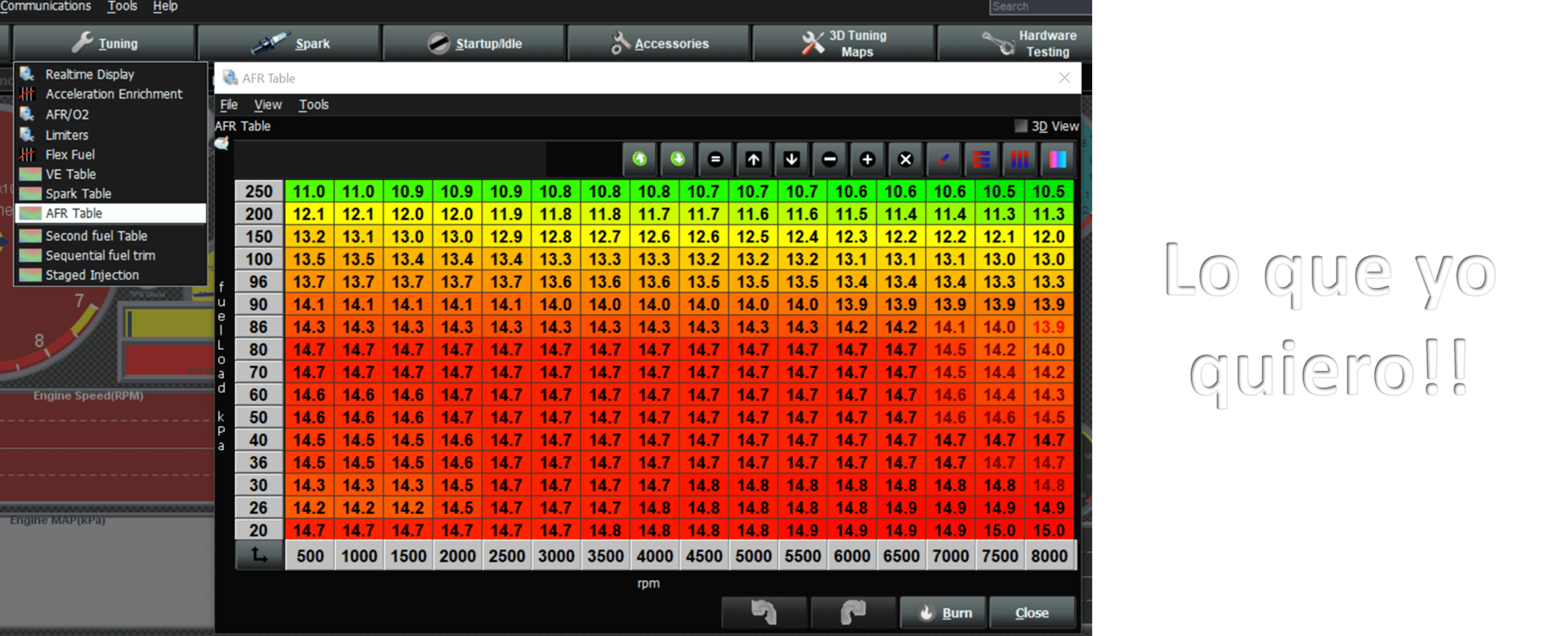Click the Burn button

[x=943, y=612]
